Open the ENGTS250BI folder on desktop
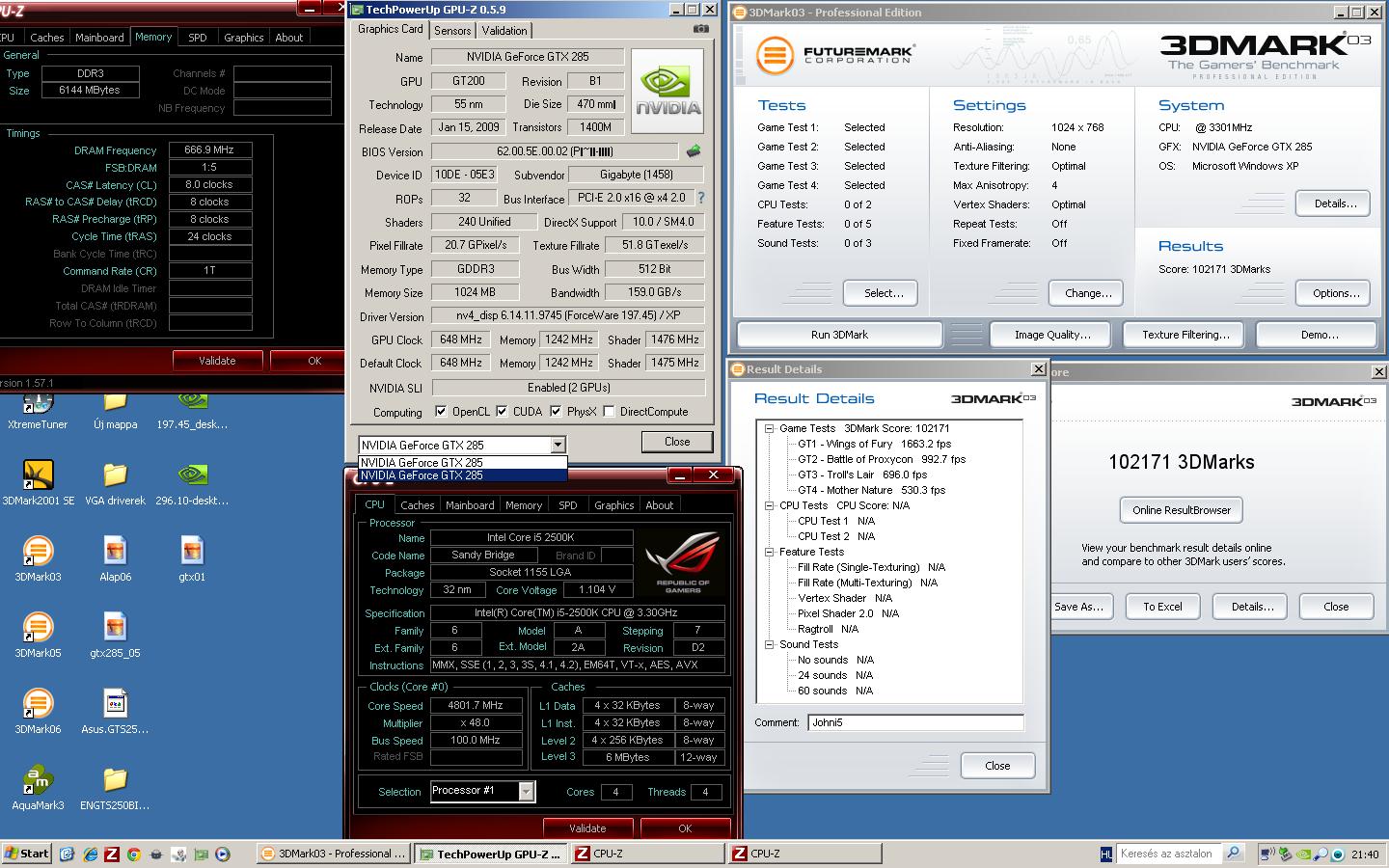 click(x=115, y=787)
